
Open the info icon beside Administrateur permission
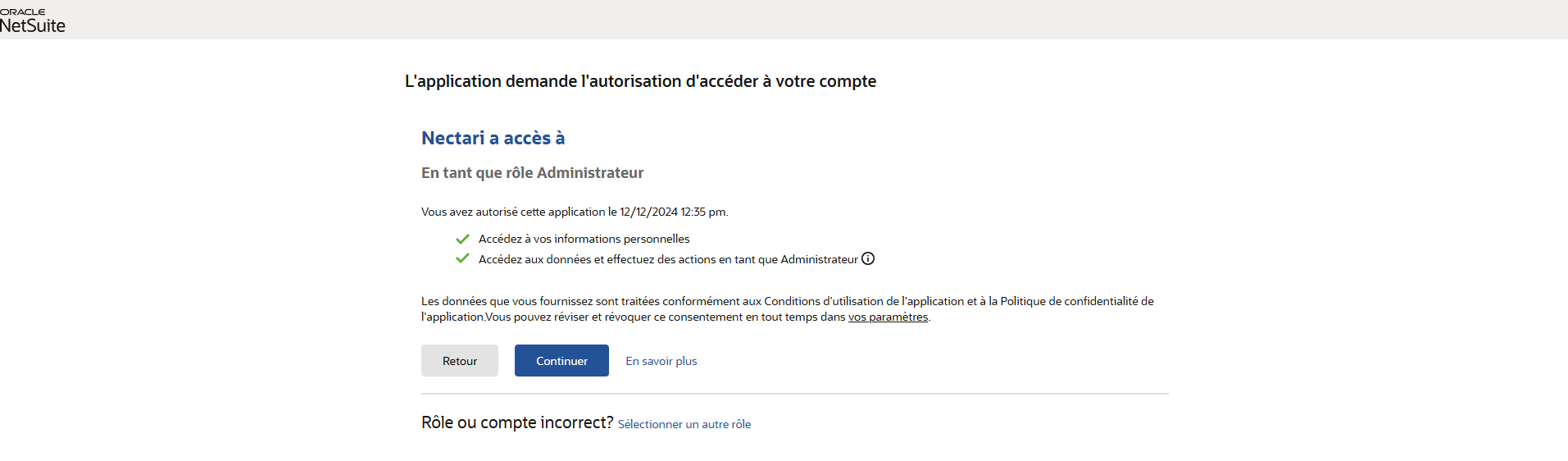point(868,258)
